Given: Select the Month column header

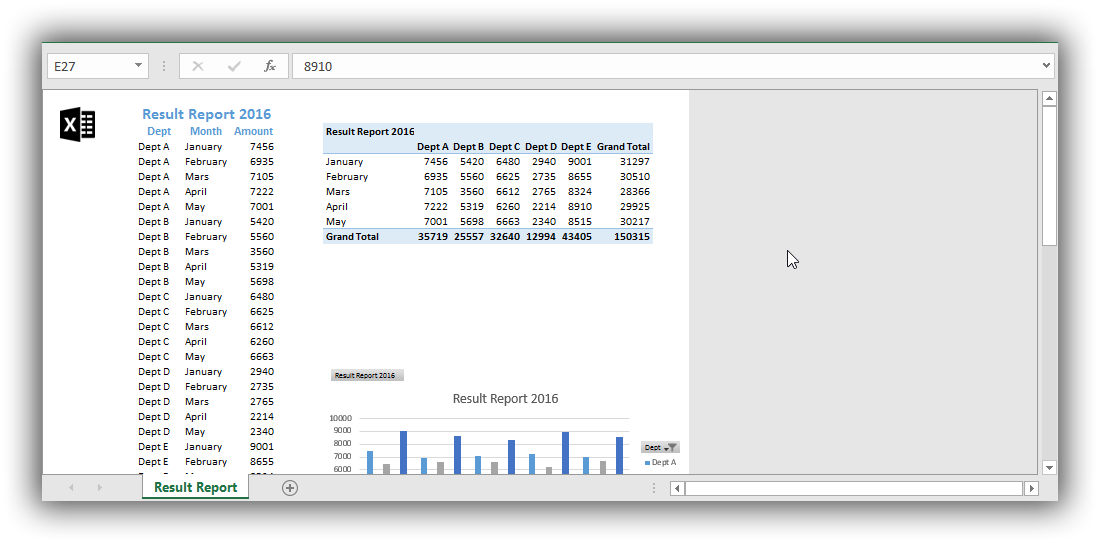Looking at the screenshot, I should 206,131.
